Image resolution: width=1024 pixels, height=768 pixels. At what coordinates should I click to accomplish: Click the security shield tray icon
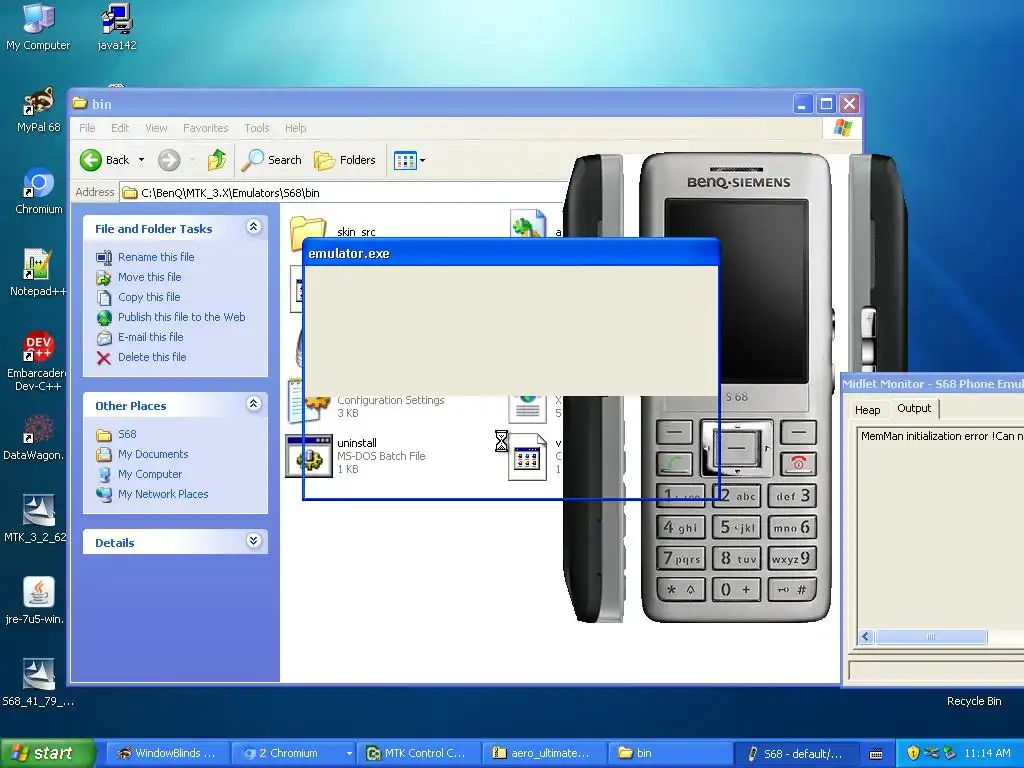tap(913, 753)
